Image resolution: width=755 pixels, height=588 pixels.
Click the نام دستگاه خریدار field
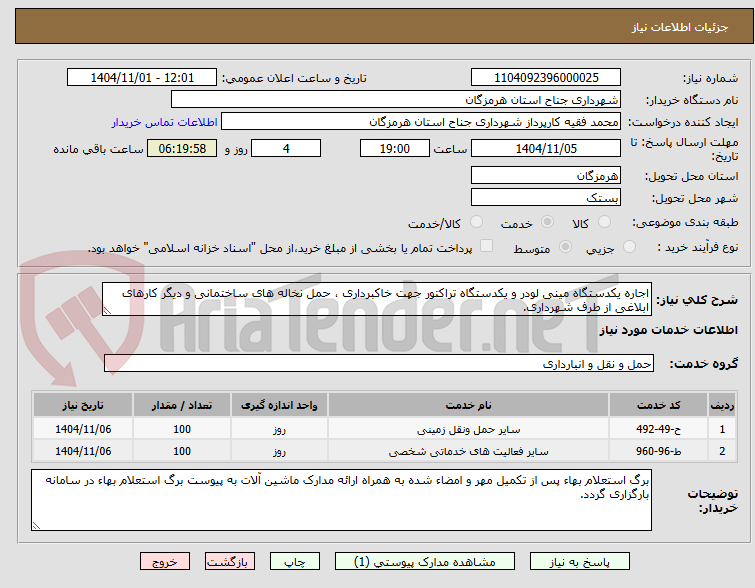(x=396, y=100)
